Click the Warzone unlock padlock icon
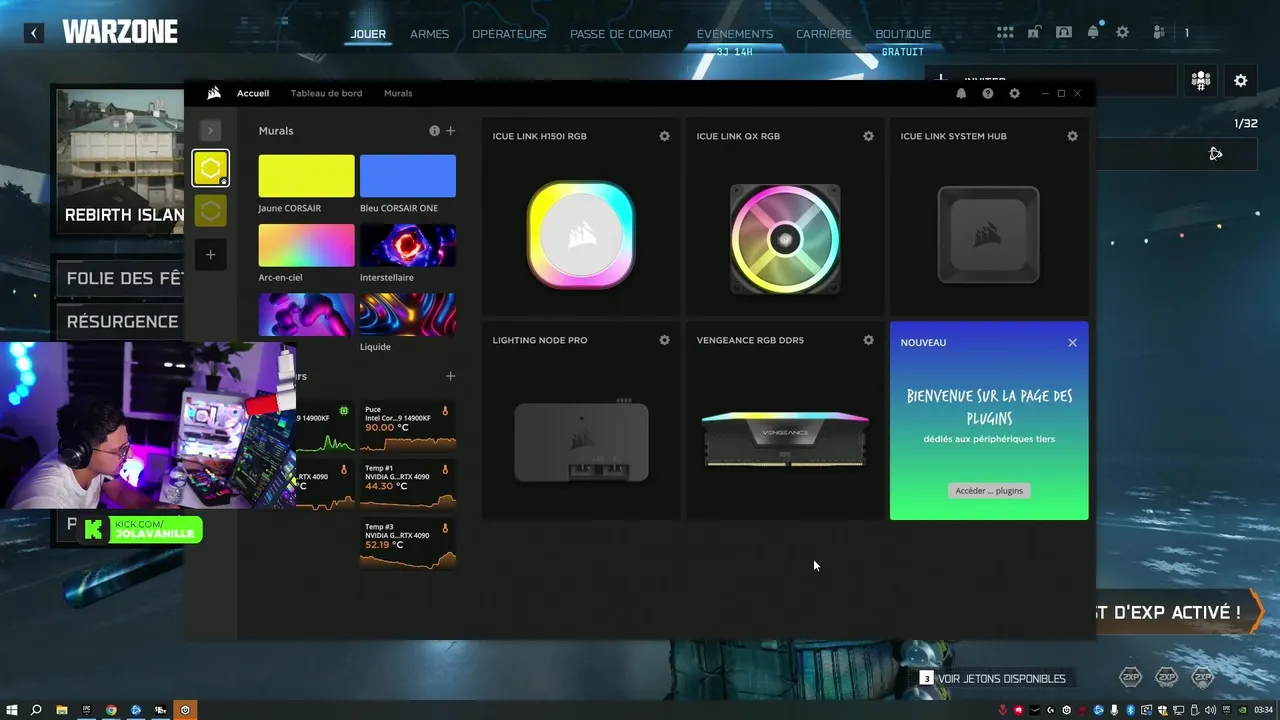Screen dimensions: 1280x720 pyautogui.click(x=1034, y=32)
